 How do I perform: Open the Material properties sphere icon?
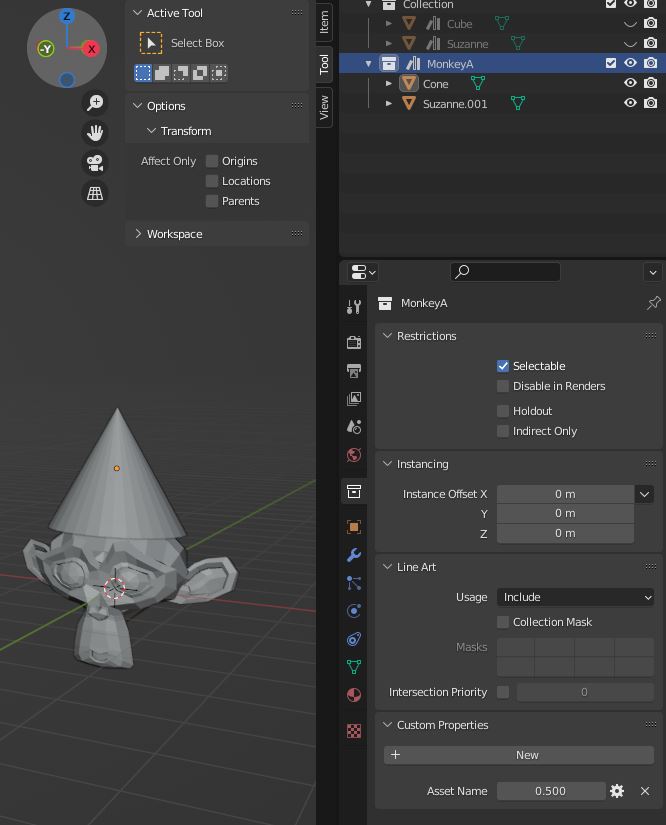354,695
